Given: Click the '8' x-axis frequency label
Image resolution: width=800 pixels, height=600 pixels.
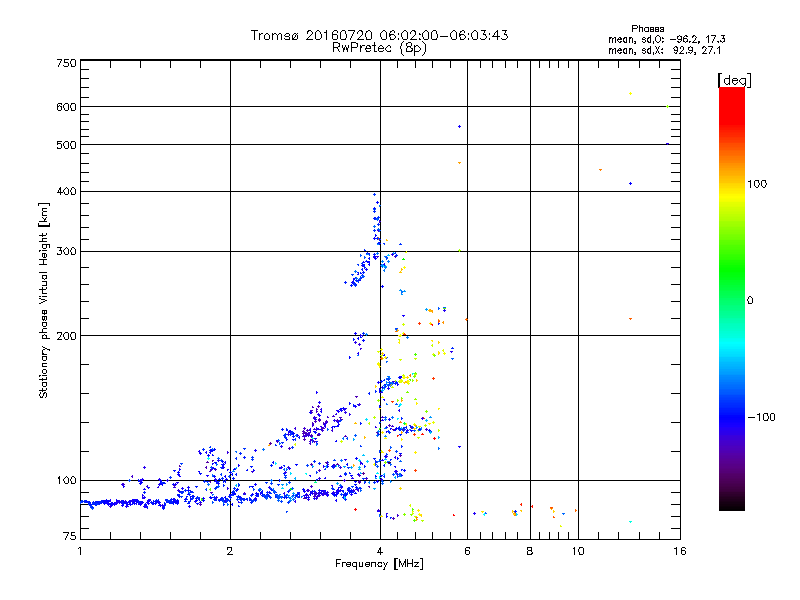Looking at the screenshot, I should 530,551.
